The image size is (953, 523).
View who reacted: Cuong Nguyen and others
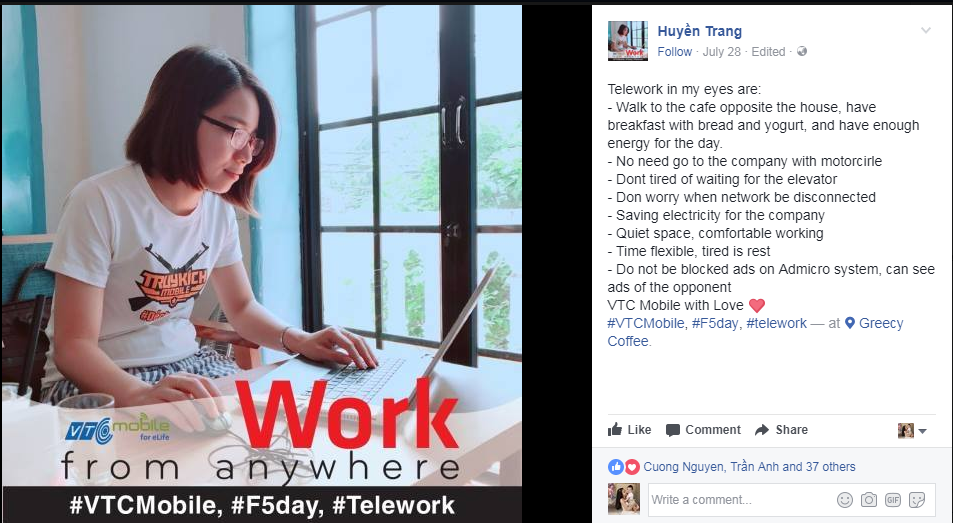(x=749, y=467)
